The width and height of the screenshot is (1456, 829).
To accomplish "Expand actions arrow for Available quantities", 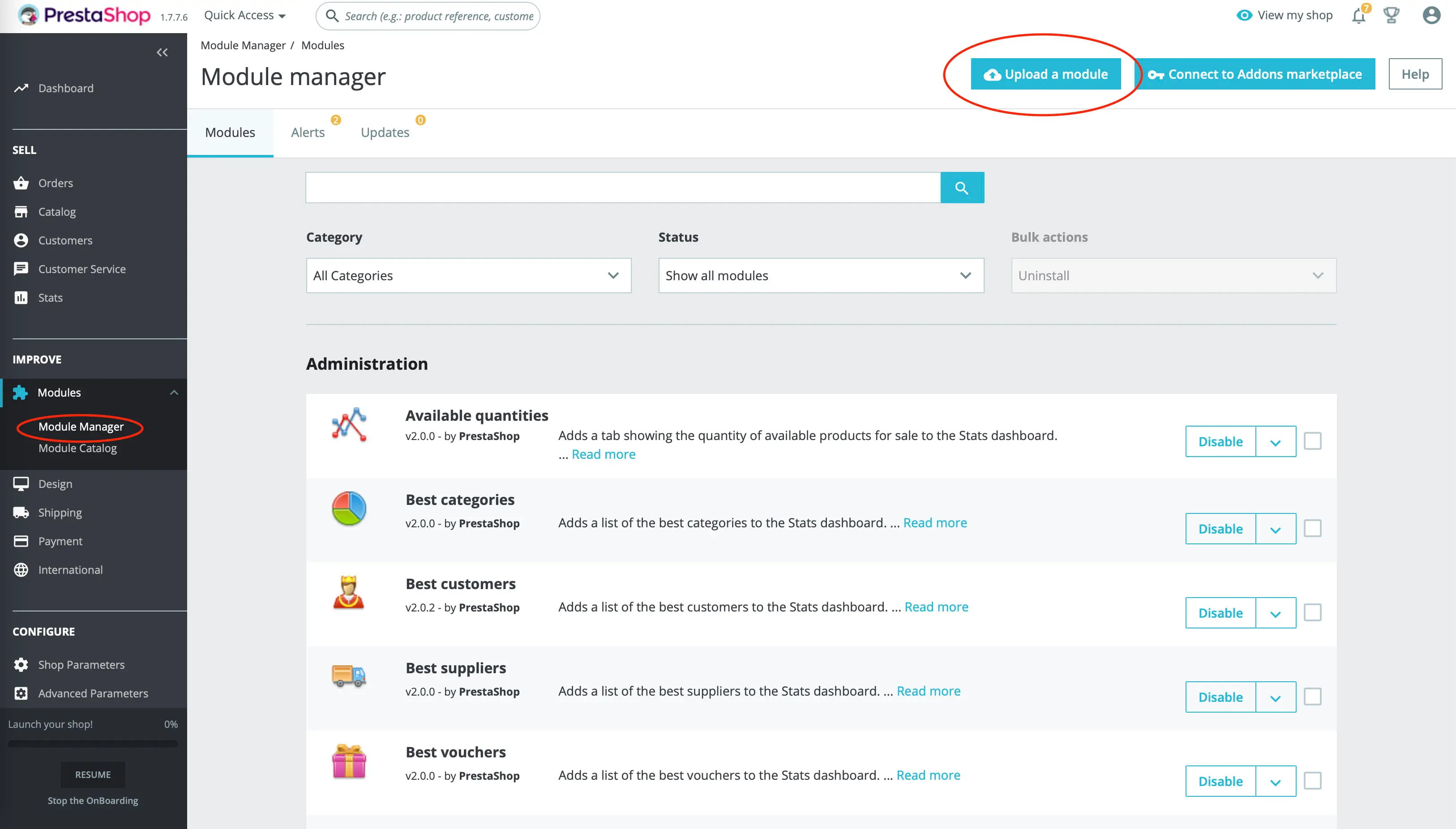I will click(x=1276, y=442).
